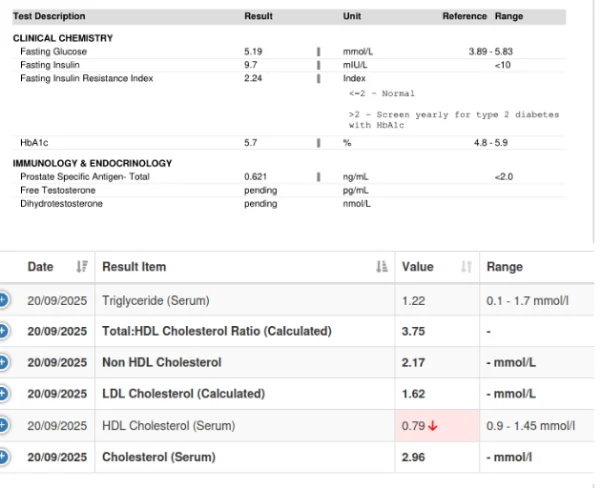Click the Range column header
This screenshot has width=600, height=488.
(504, 267)
